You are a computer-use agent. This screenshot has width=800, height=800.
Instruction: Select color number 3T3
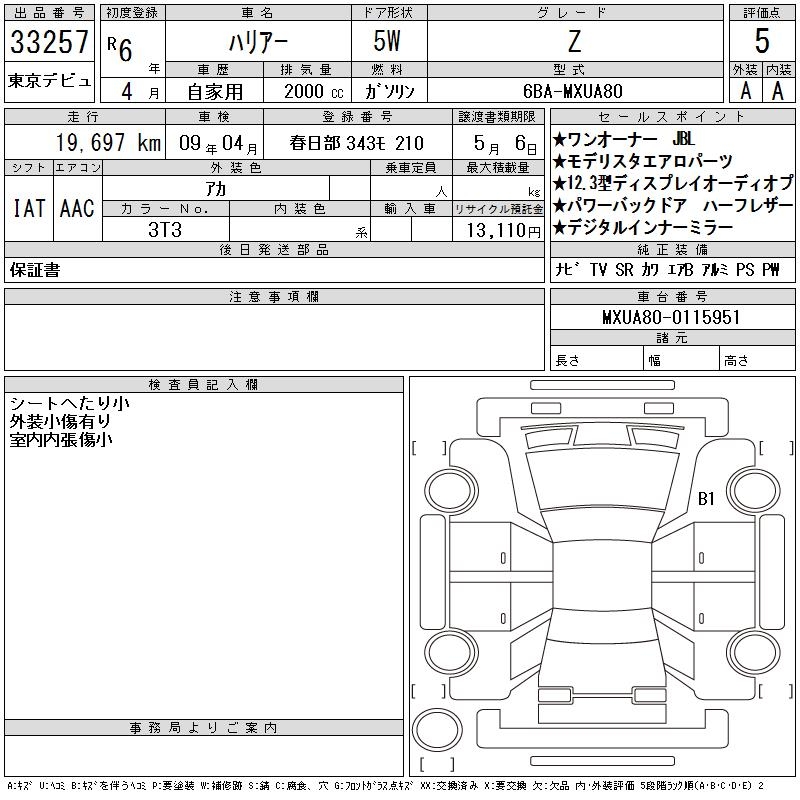click(165, 230)
